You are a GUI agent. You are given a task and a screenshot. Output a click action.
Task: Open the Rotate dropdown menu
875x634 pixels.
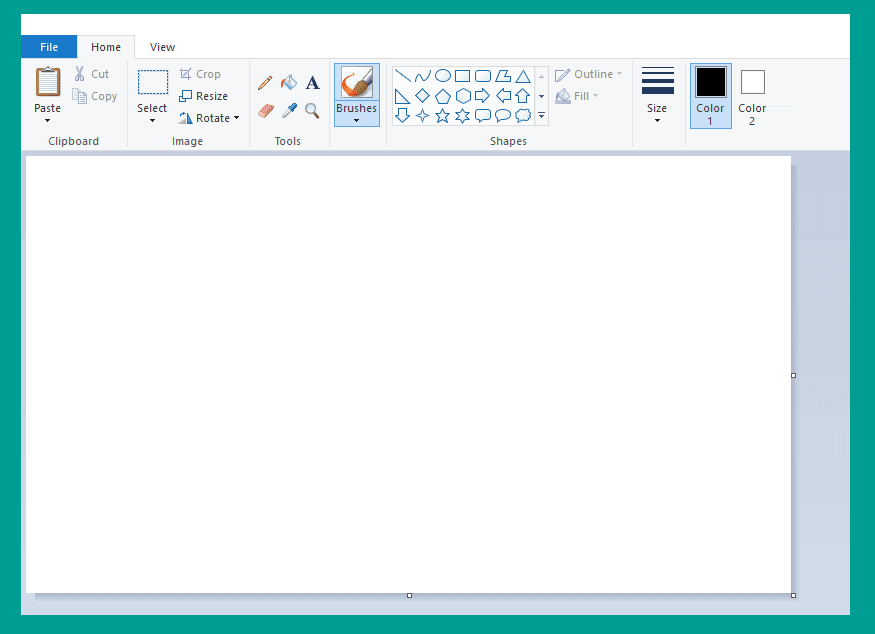[x=237, y=118]
